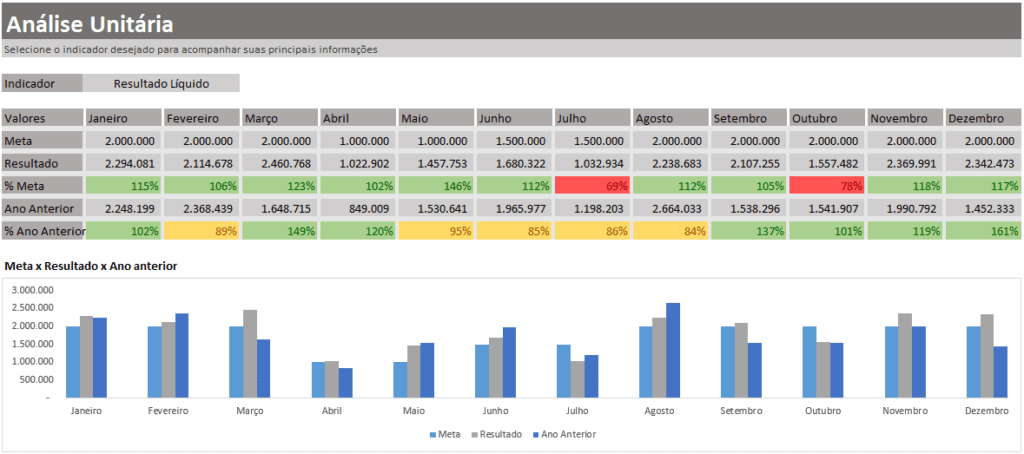Click the Novembro chart axis label

(905, 411)
